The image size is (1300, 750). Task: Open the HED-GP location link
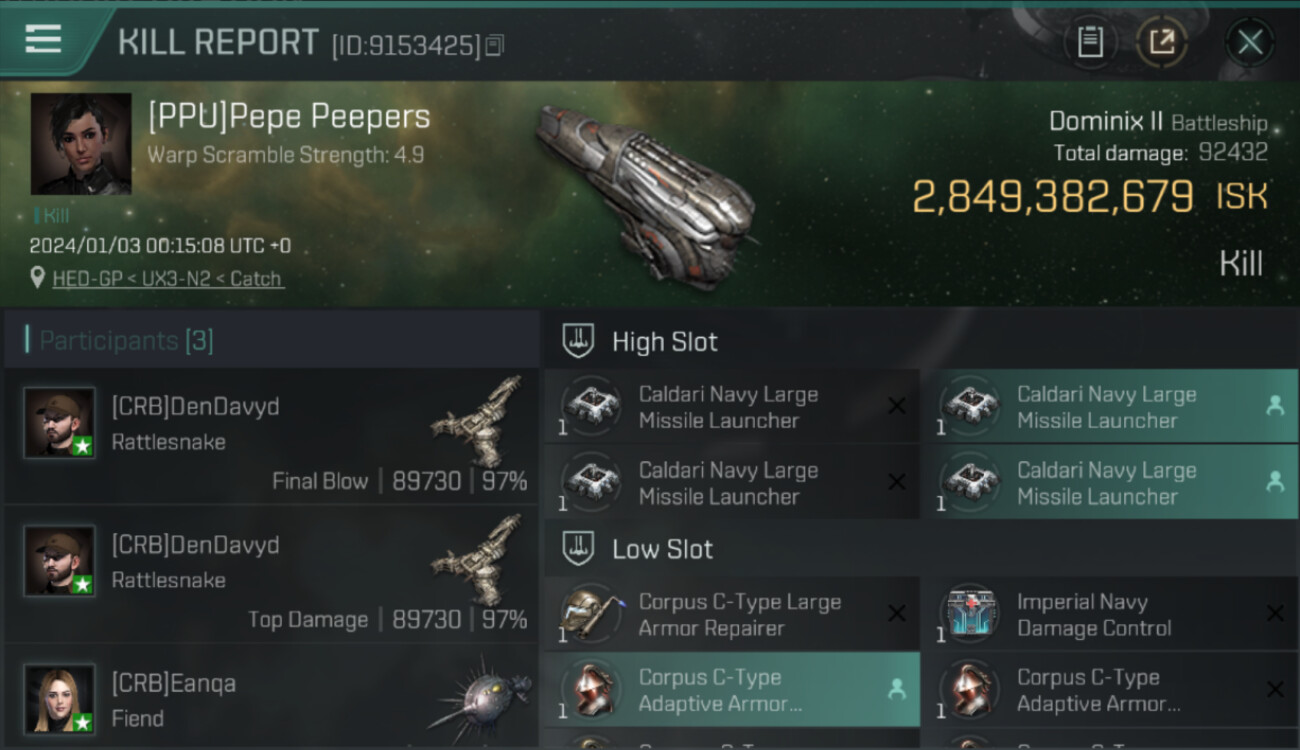pyautogui.click(x=167, y=279)
